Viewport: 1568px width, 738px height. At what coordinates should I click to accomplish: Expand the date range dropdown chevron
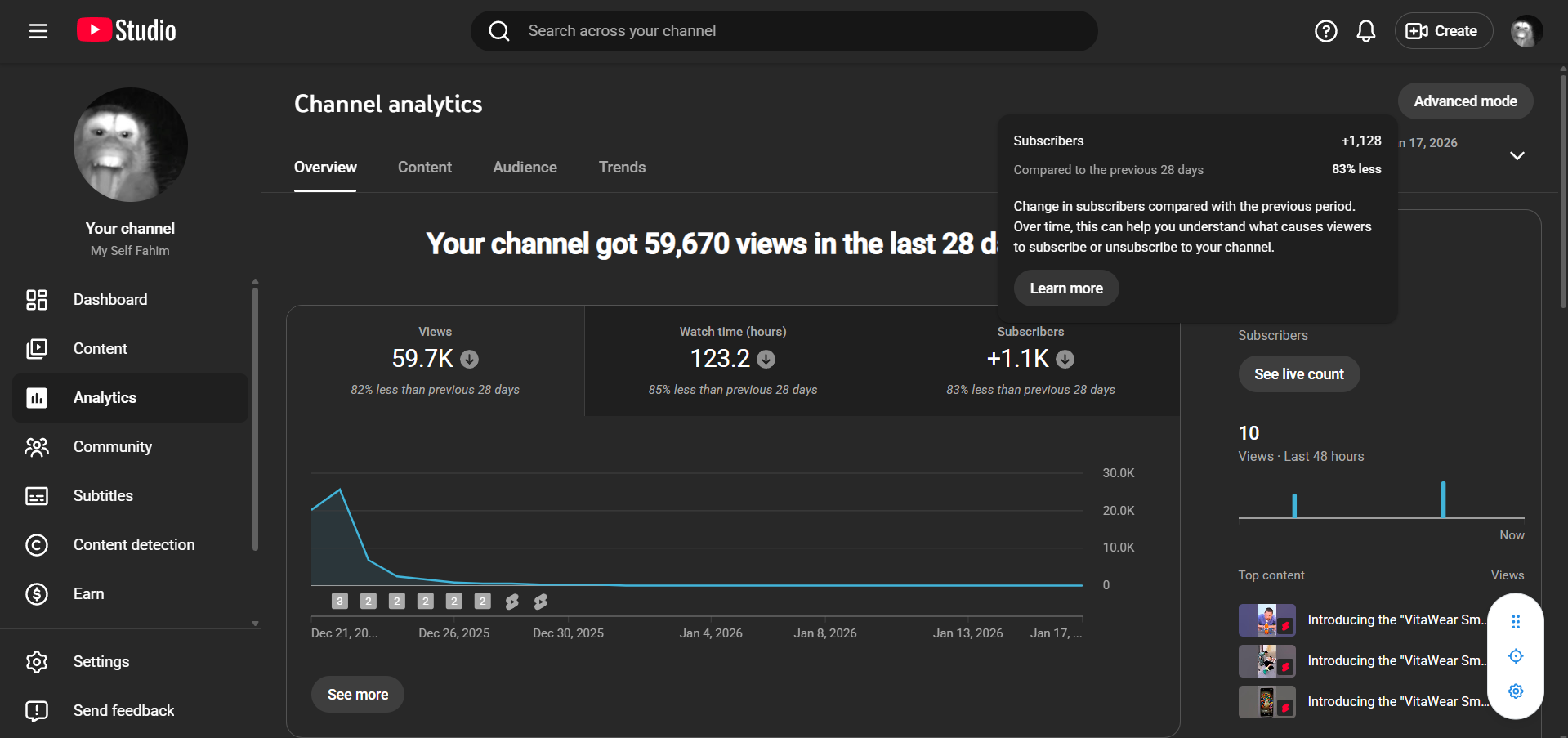1517,155
